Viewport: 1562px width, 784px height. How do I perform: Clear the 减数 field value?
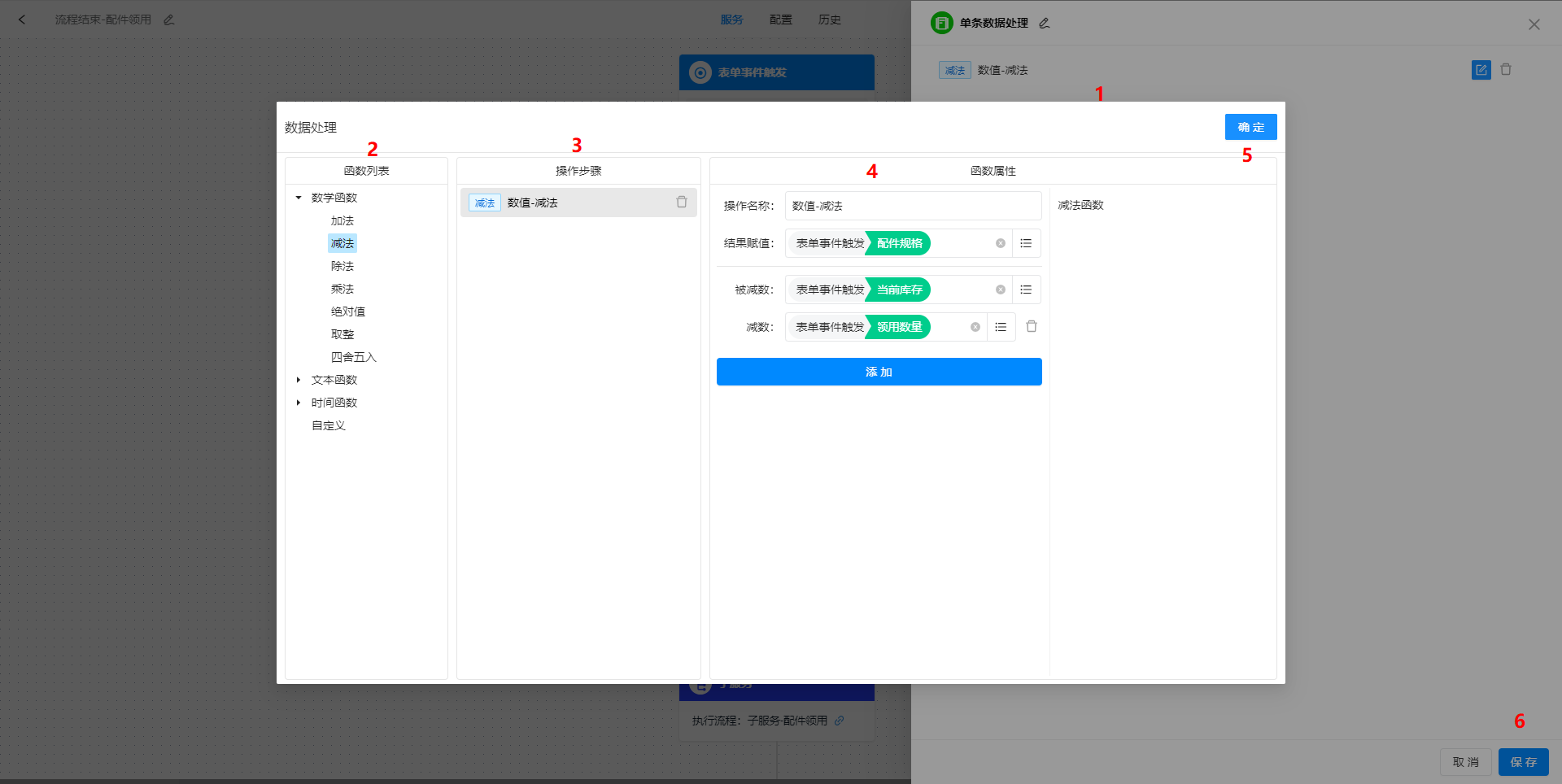point(975,327)
